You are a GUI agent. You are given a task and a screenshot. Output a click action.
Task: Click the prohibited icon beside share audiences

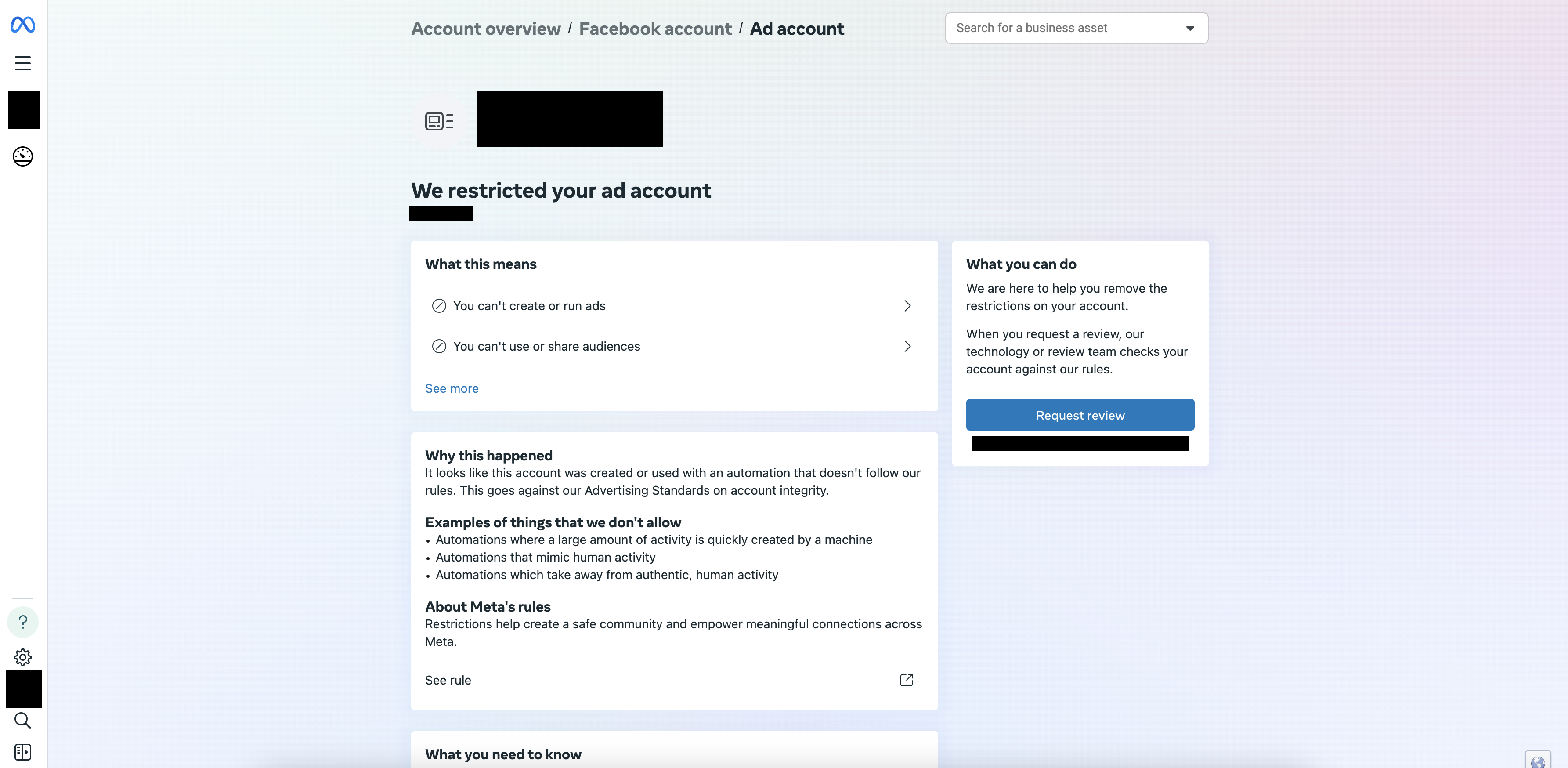439,347
